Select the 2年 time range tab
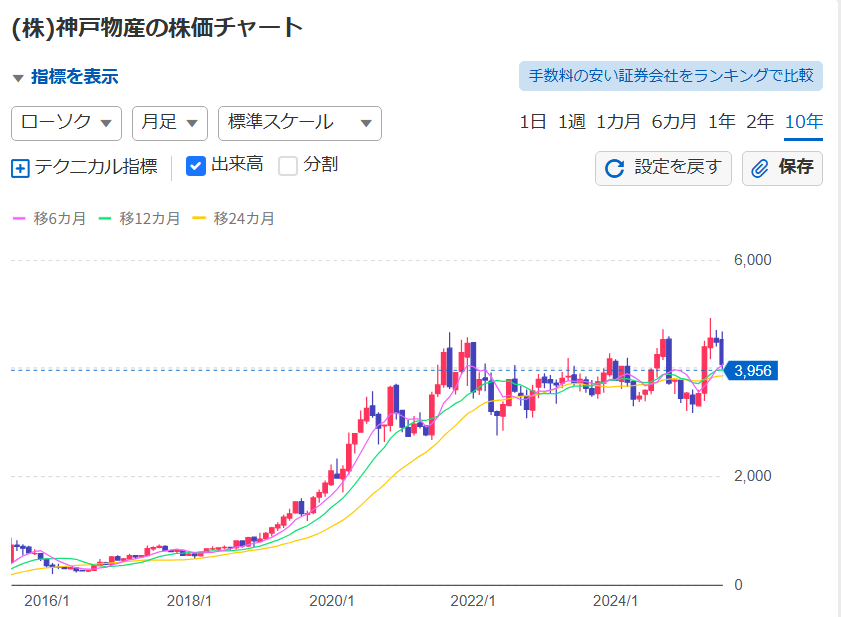The height and width of the screenshot is (617, 841). tap(760, 122)
